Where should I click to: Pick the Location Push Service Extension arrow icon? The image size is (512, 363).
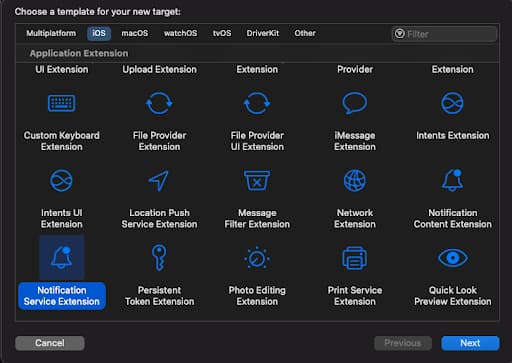pyautogui.click(x=159, y=181)
